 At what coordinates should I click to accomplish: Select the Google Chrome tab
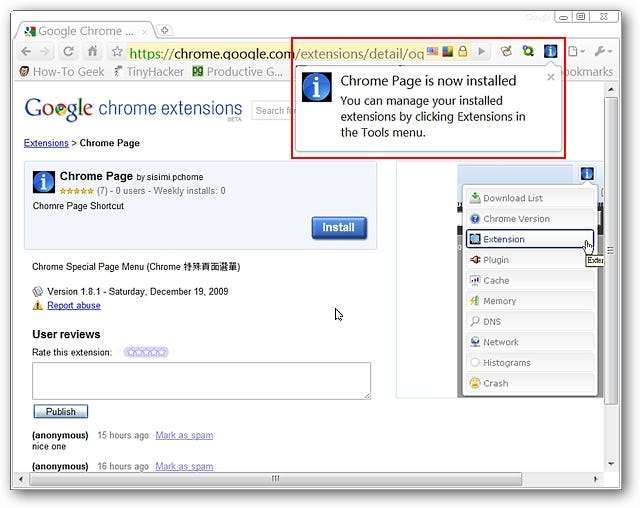pos(84,31)
